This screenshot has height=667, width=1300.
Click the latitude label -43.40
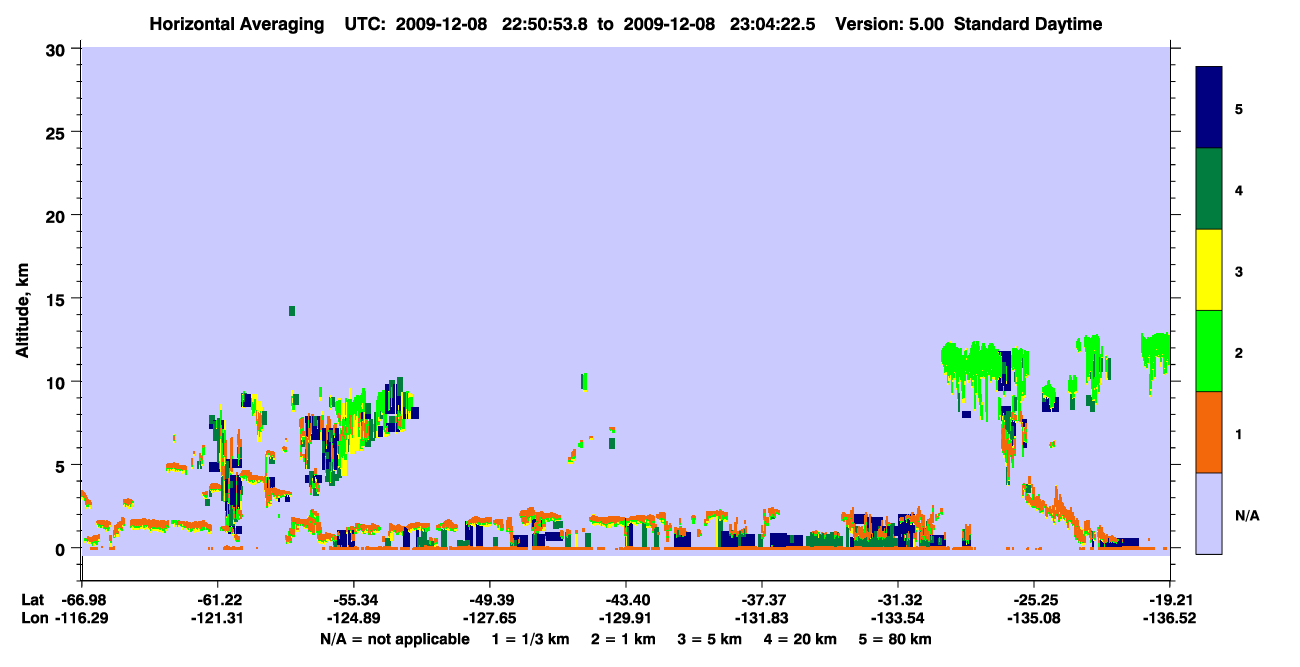click(x=625, y=600)
